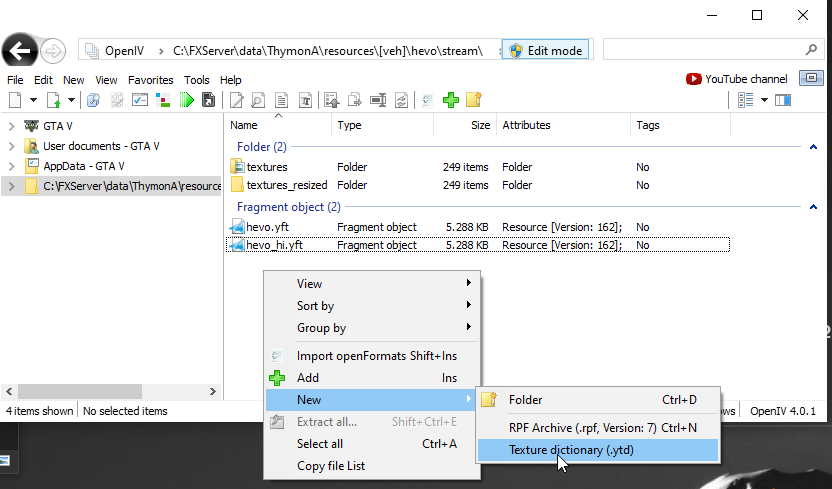Open the new-file toolbar dropdown arrow
Image resolution: width=832 pixels, height=489 pixels.
point(33,100)
